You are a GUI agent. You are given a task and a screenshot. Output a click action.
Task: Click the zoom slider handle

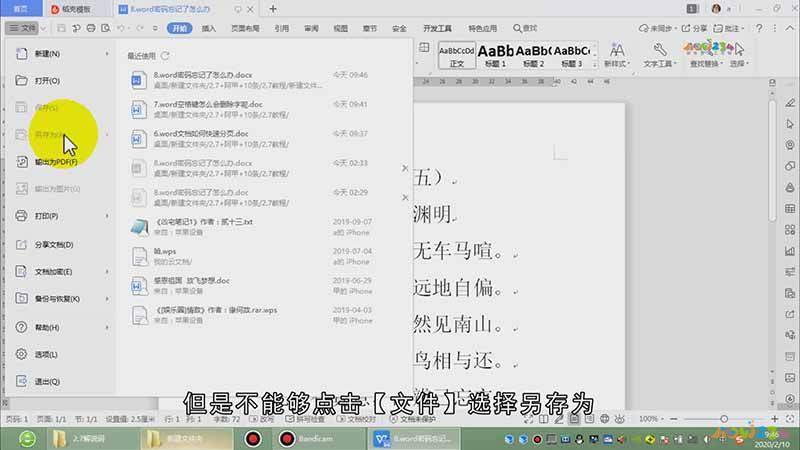tap(723, 419)
